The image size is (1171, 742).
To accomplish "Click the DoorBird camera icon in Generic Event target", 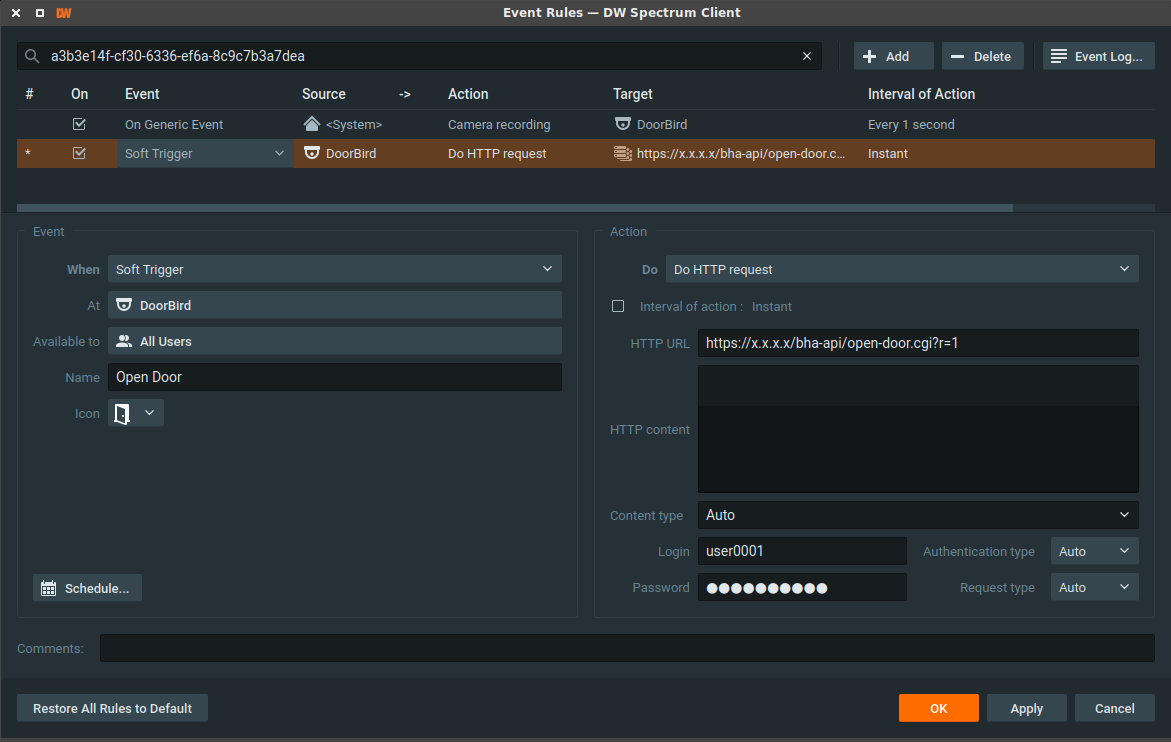I will point(622,124).
